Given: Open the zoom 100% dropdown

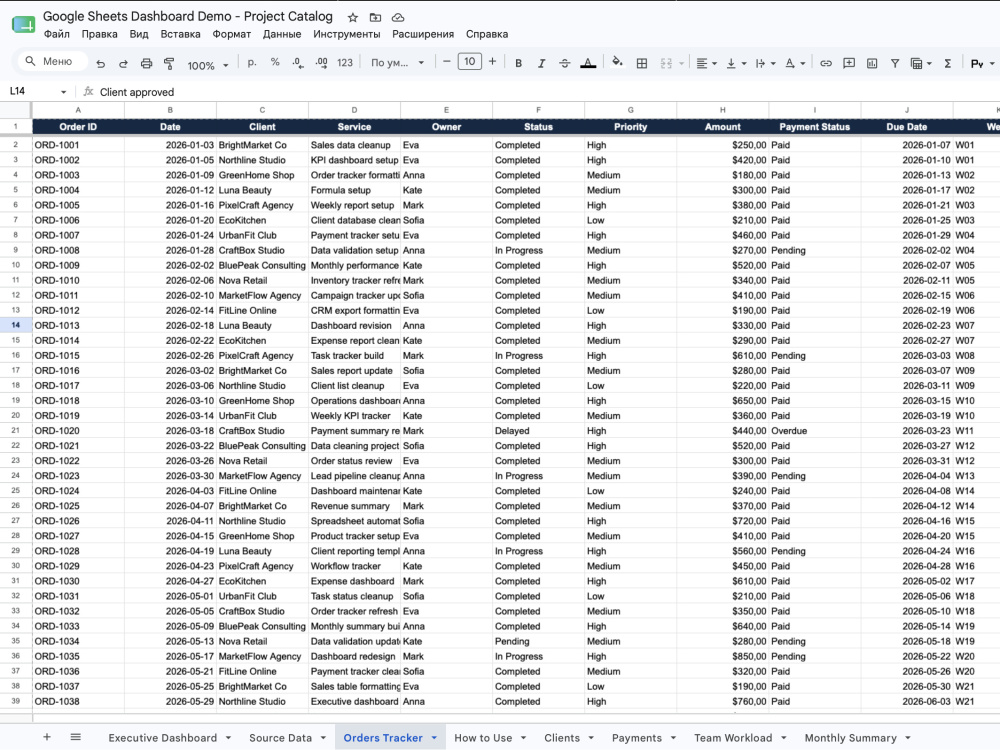Looking at the screenshot, I should pos(208,65).
